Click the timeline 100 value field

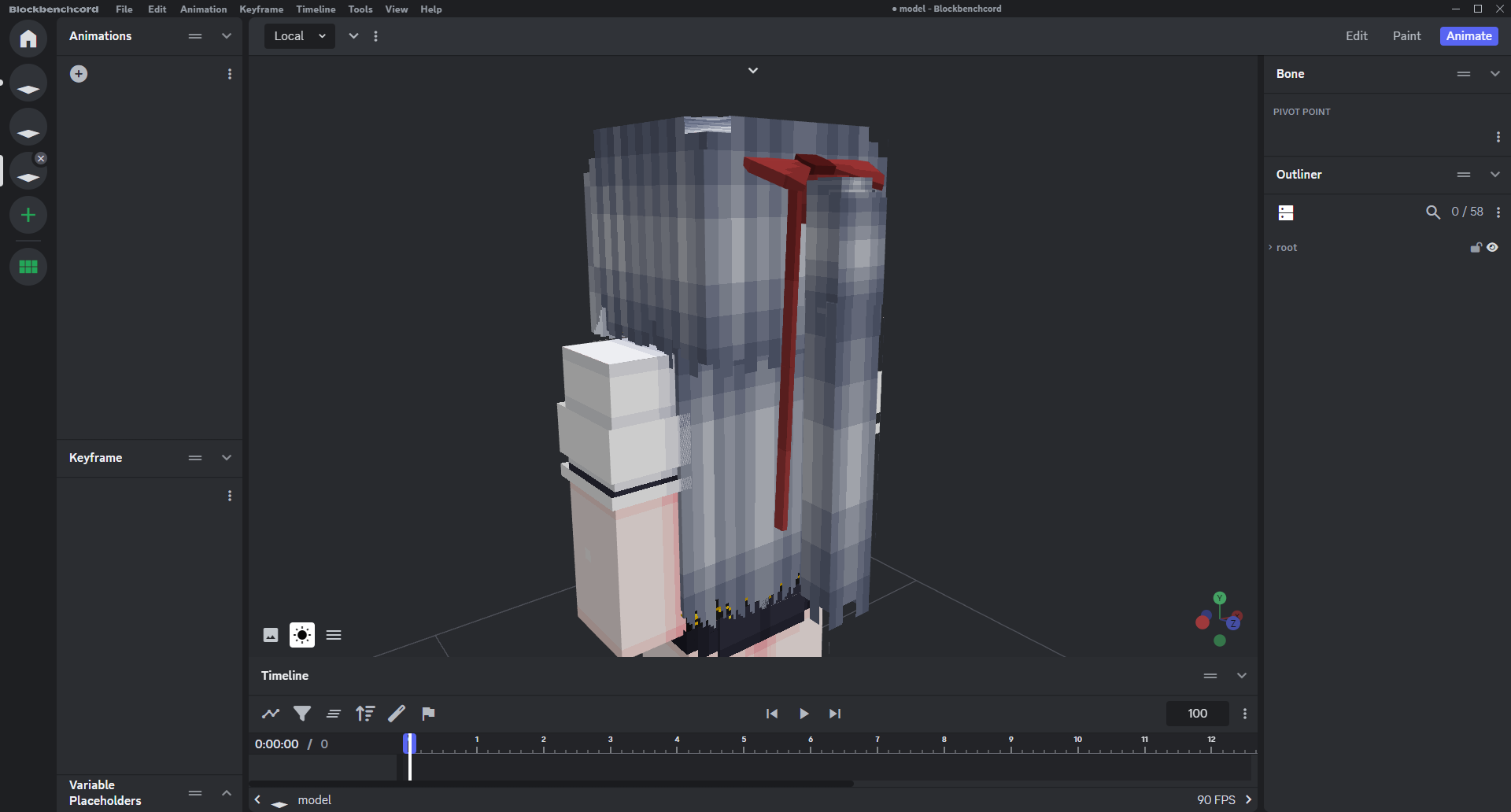(1197, 714)
